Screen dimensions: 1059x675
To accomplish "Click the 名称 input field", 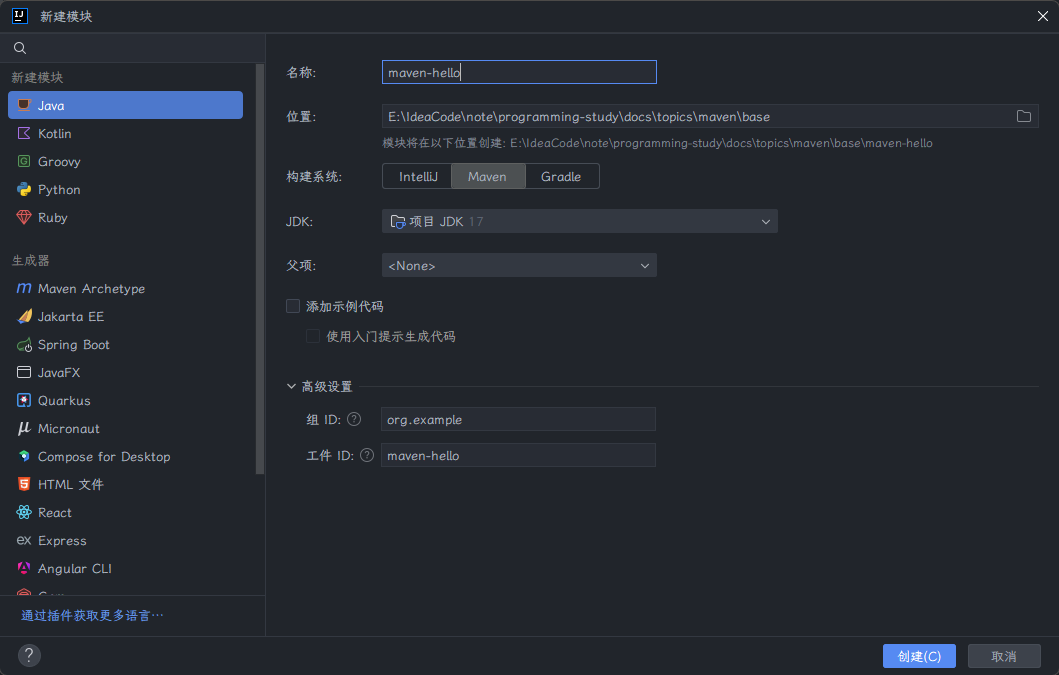I will click(x=519, y=72).
